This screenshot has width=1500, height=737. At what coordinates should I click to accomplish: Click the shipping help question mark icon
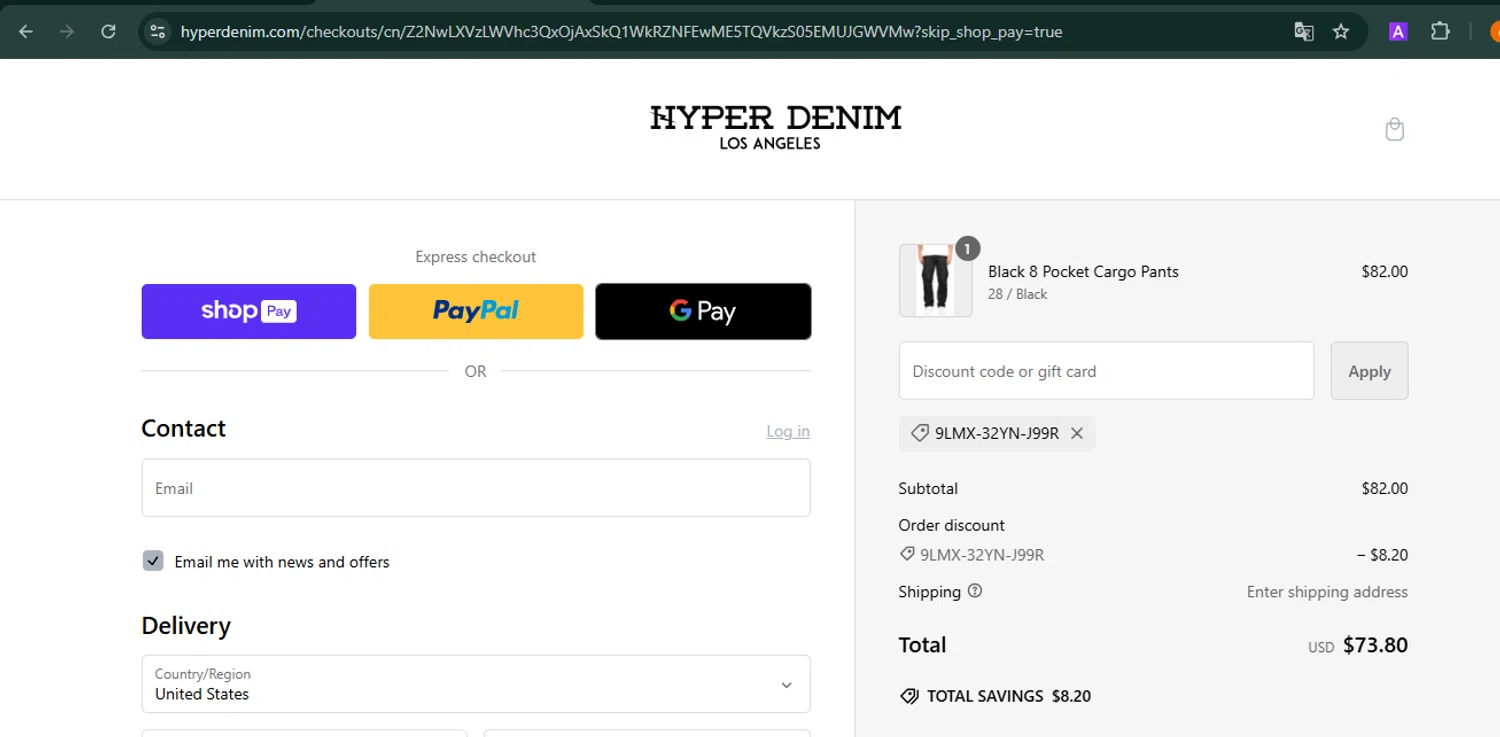pyautogui.click(x=975, y=591)
